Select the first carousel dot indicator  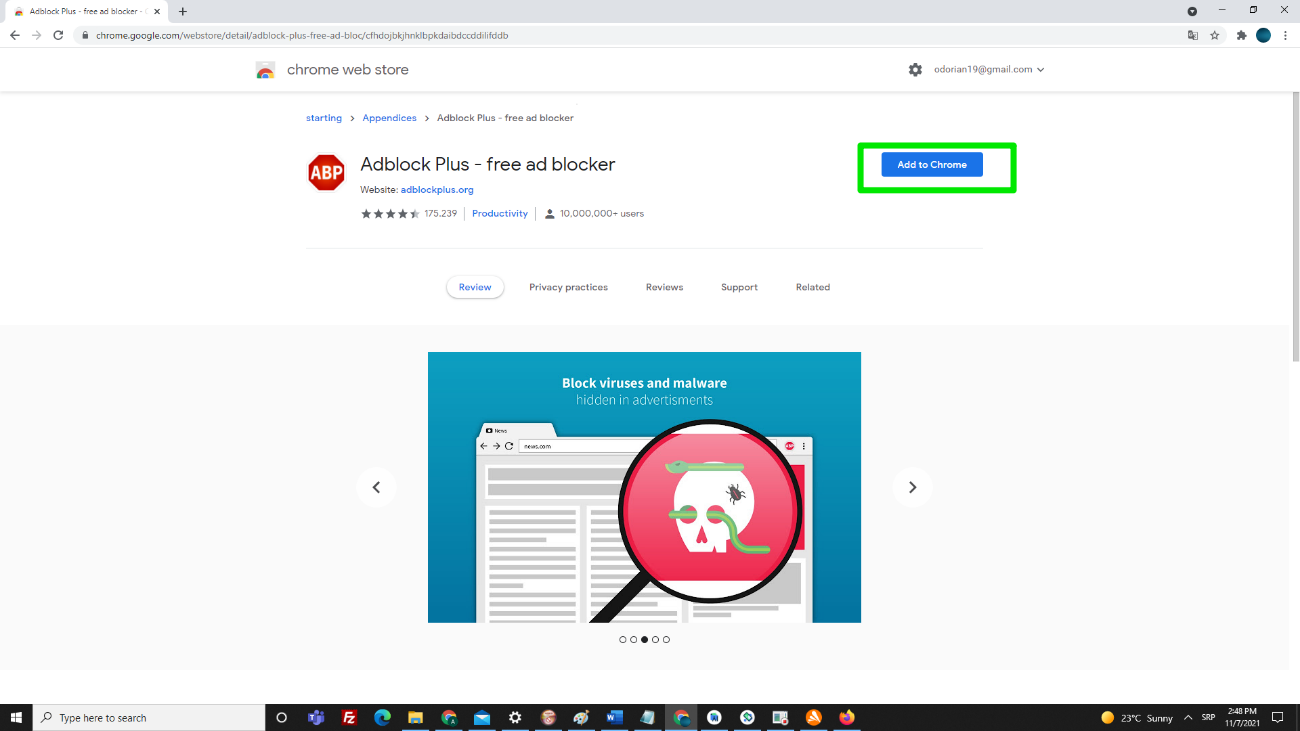[622, 639]
